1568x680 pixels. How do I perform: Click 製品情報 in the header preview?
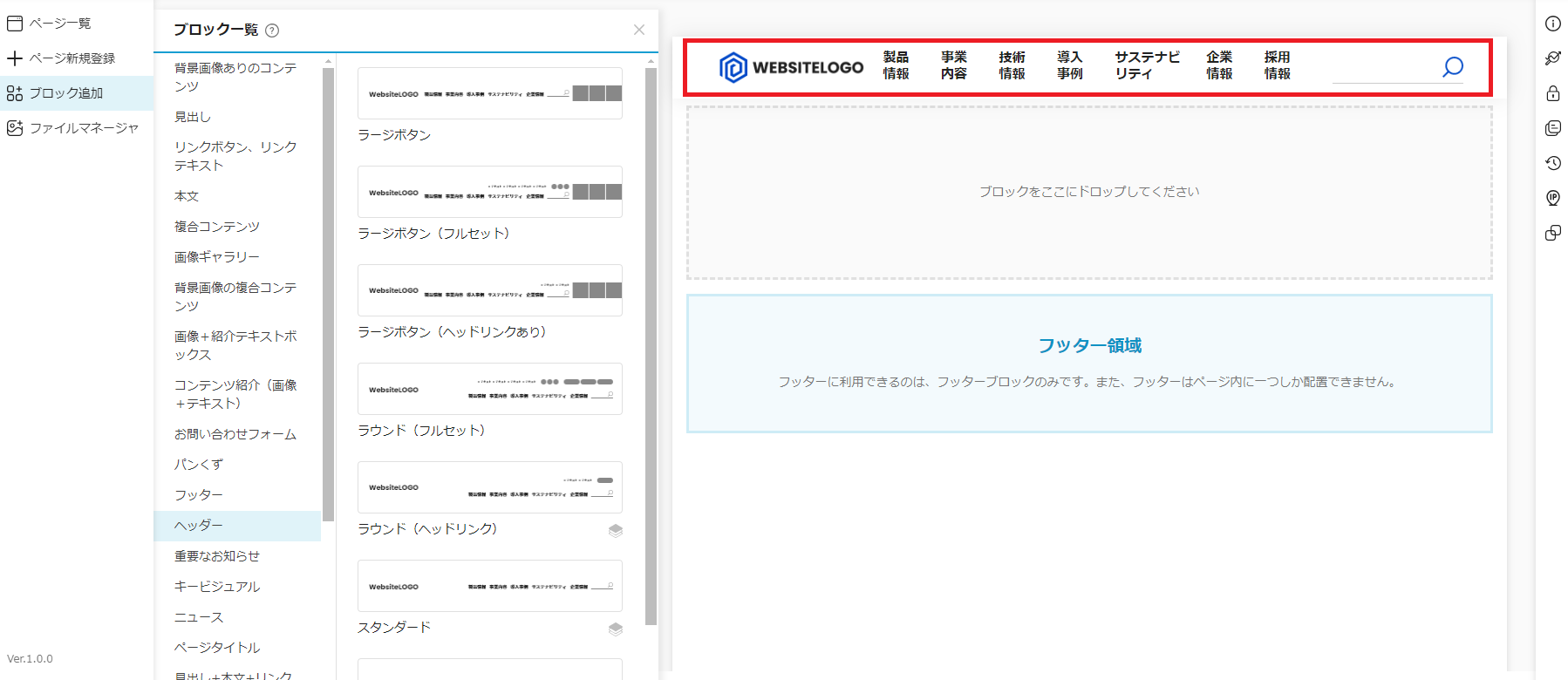click(x=896, y=65)
